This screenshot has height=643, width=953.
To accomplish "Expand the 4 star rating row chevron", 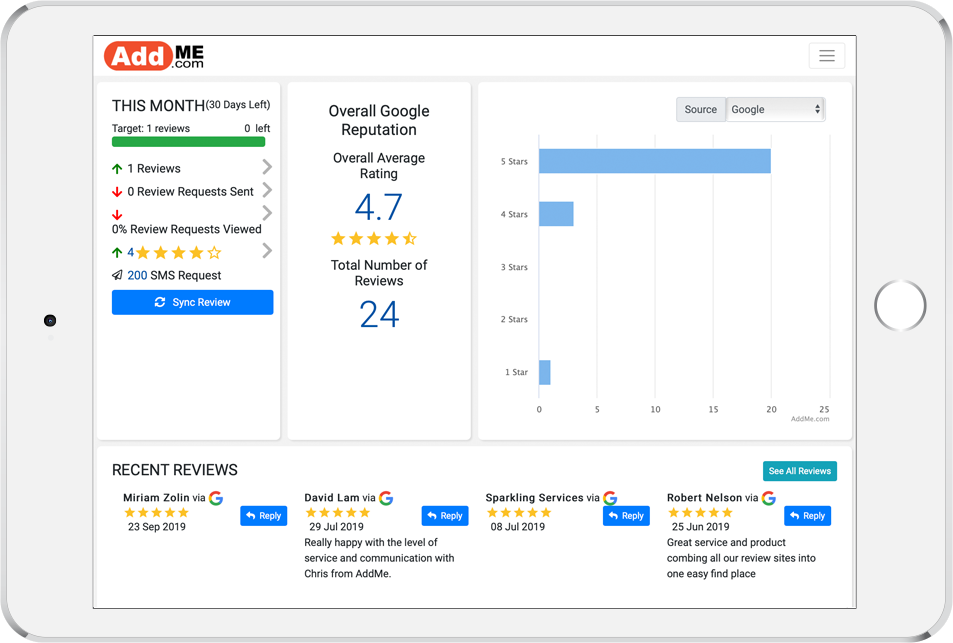I will pyautogui.click(x=267, y=251).
